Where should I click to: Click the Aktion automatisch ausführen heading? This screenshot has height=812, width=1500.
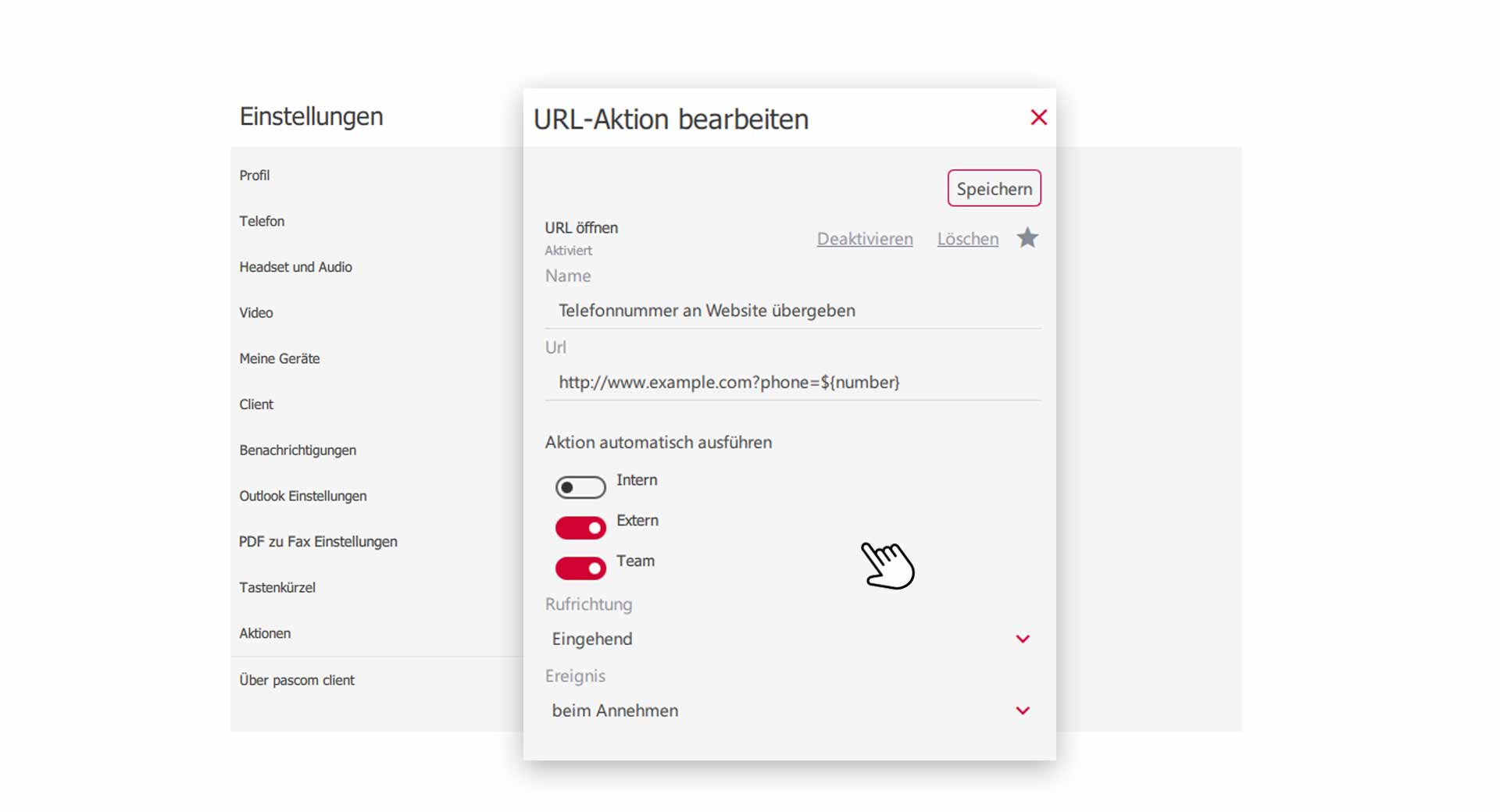(659, 442)
